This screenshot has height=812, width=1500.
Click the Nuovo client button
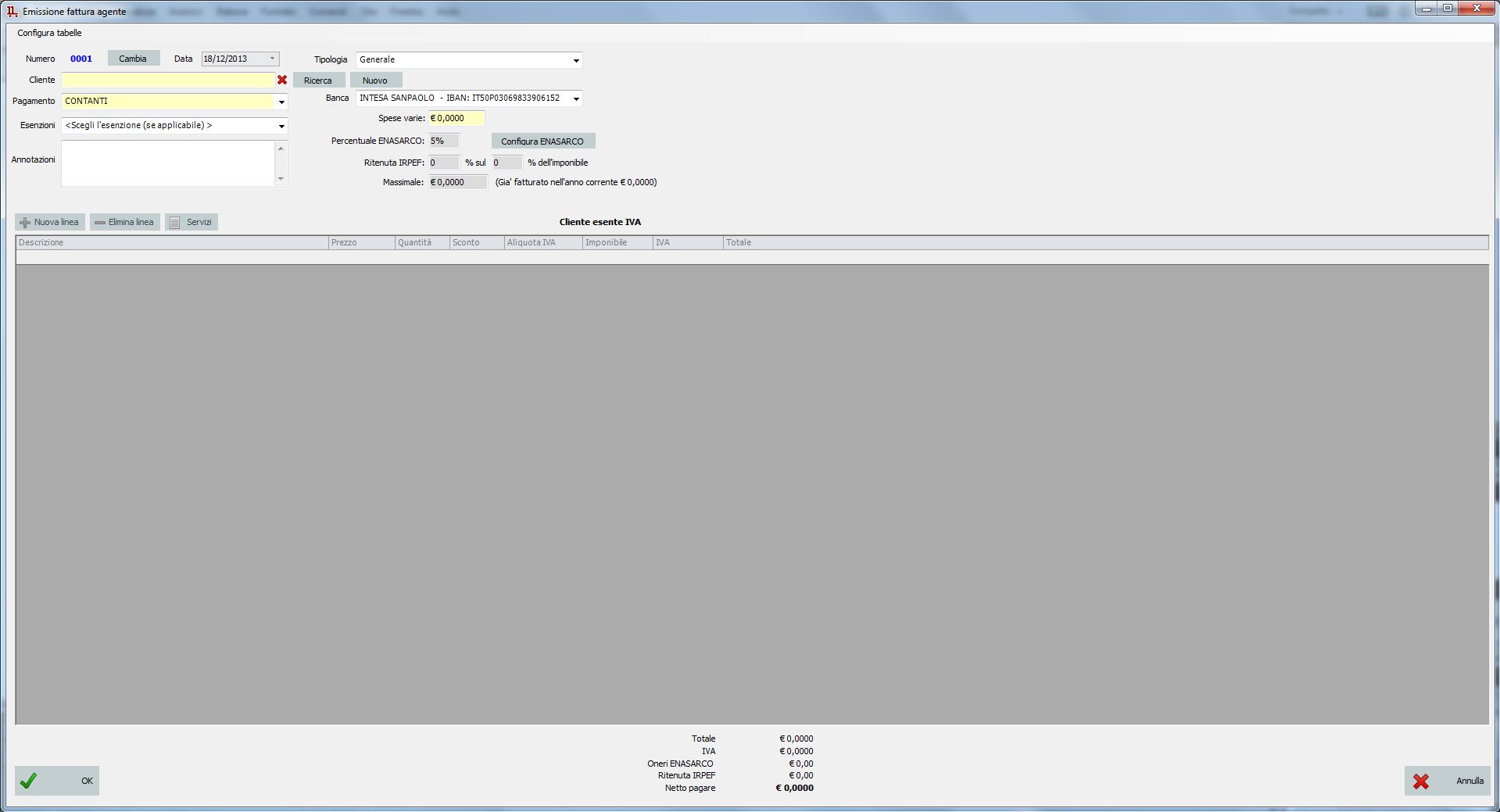[375, 80]
